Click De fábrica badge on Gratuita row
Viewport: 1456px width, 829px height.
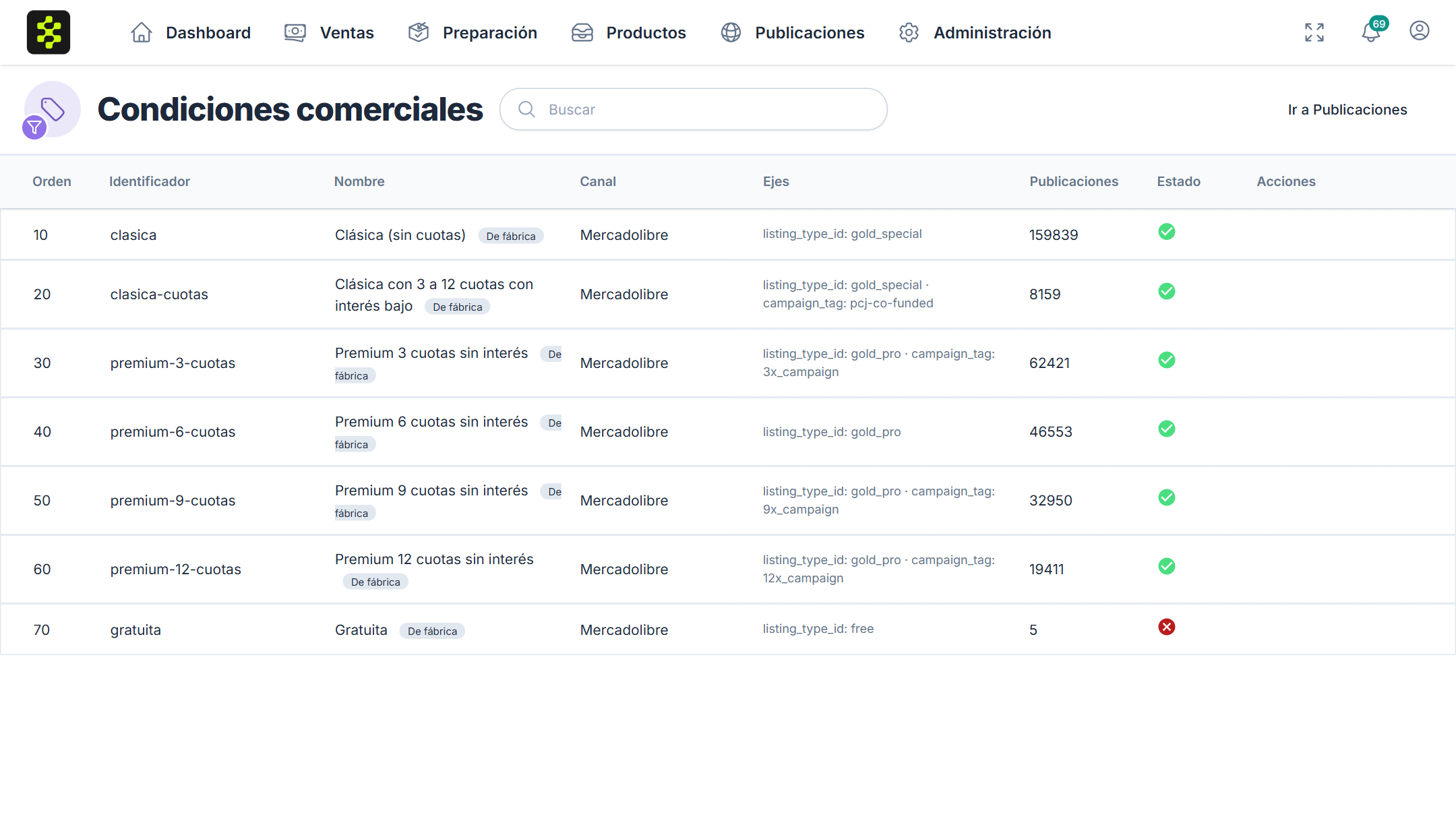pos(432,631)
